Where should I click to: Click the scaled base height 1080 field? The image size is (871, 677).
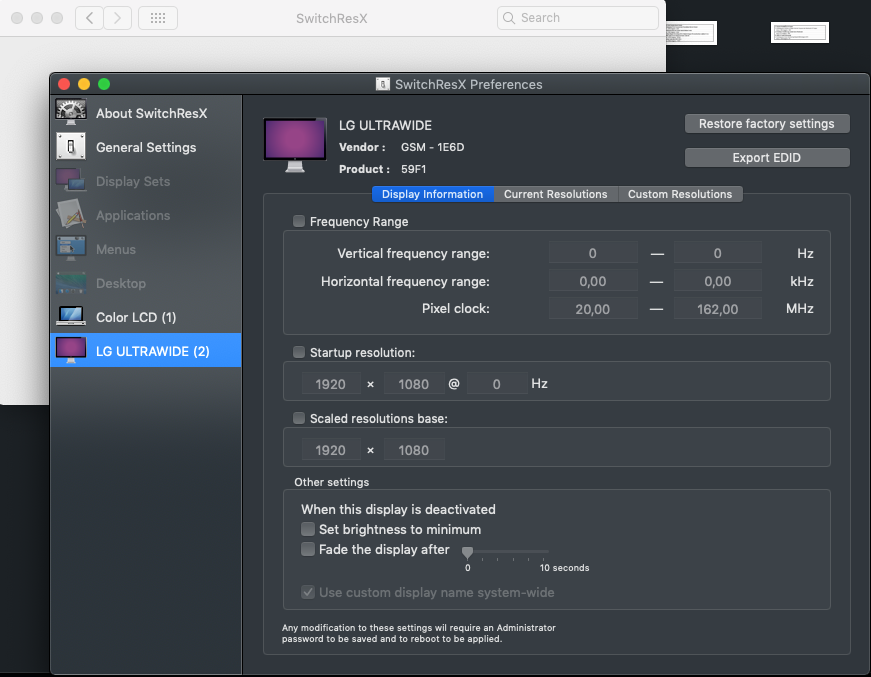point(414,449)
